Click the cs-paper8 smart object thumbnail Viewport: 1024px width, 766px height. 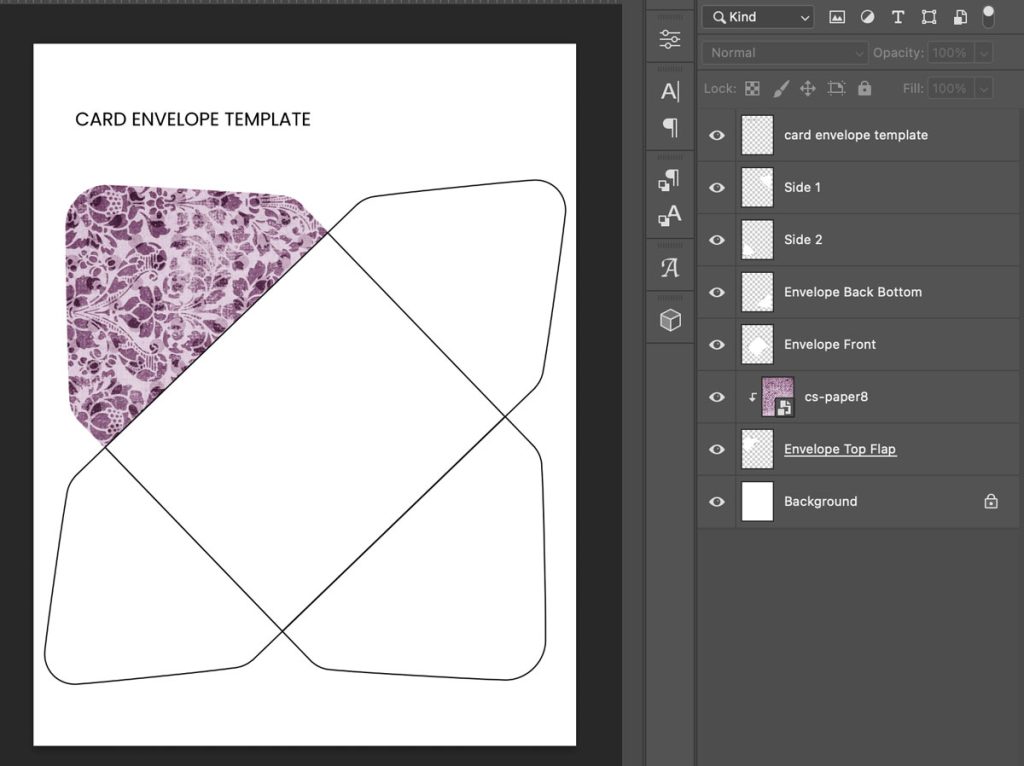[778, 397]
